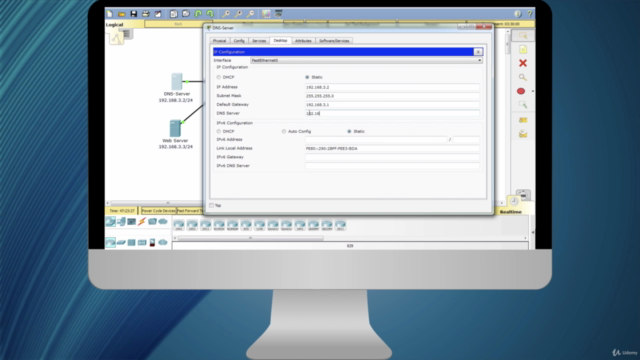
Task: Click the device list horizontal scrollbar
Action: 251,238
